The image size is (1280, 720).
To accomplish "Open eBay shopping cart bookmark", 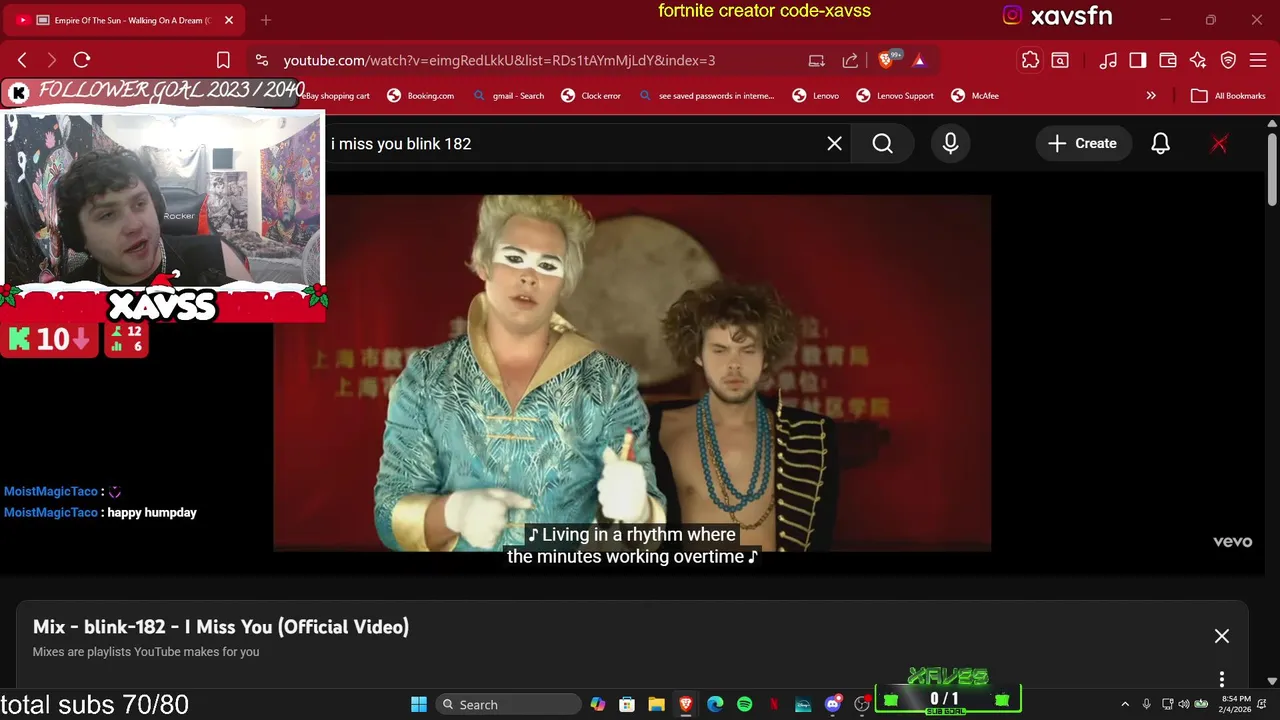I will [338, 96].
